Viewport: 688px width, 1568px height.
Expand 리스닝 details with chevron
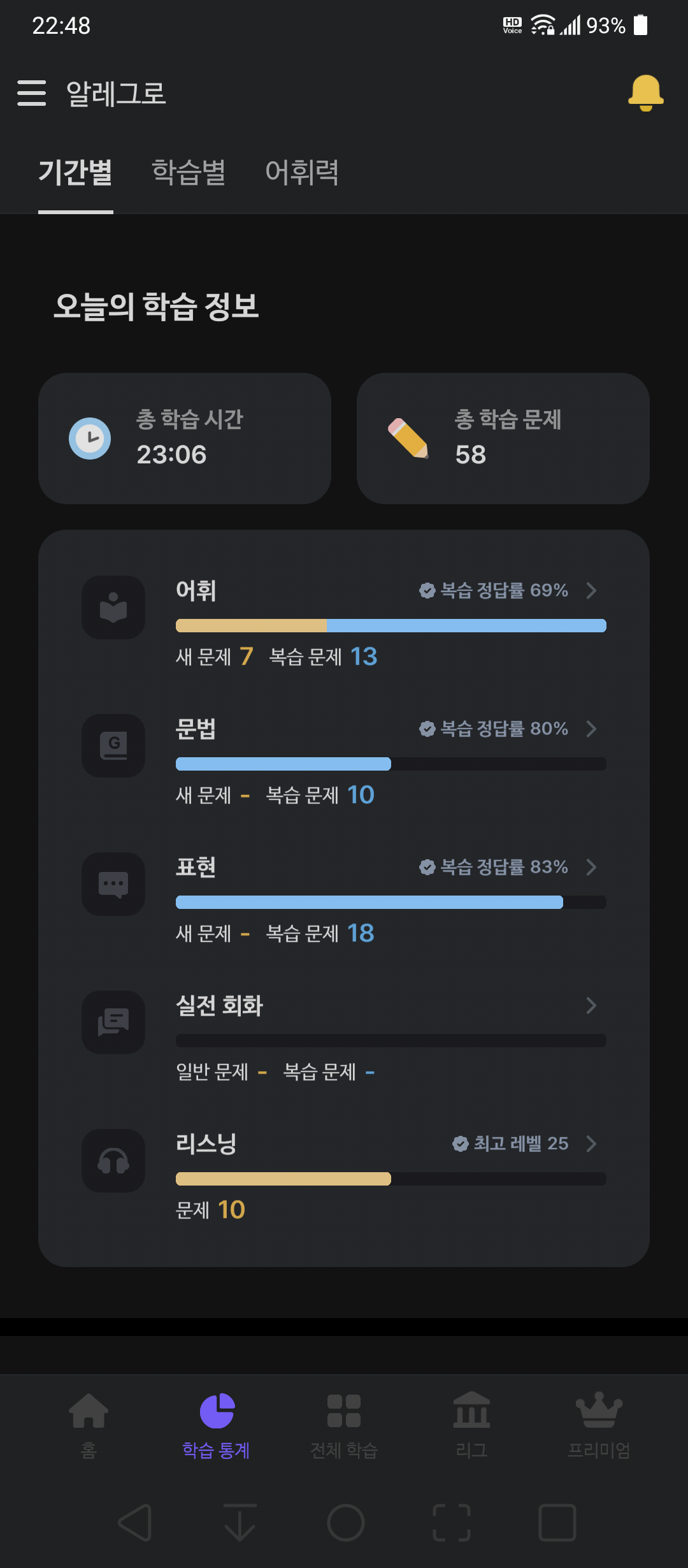click(591, 1143)
